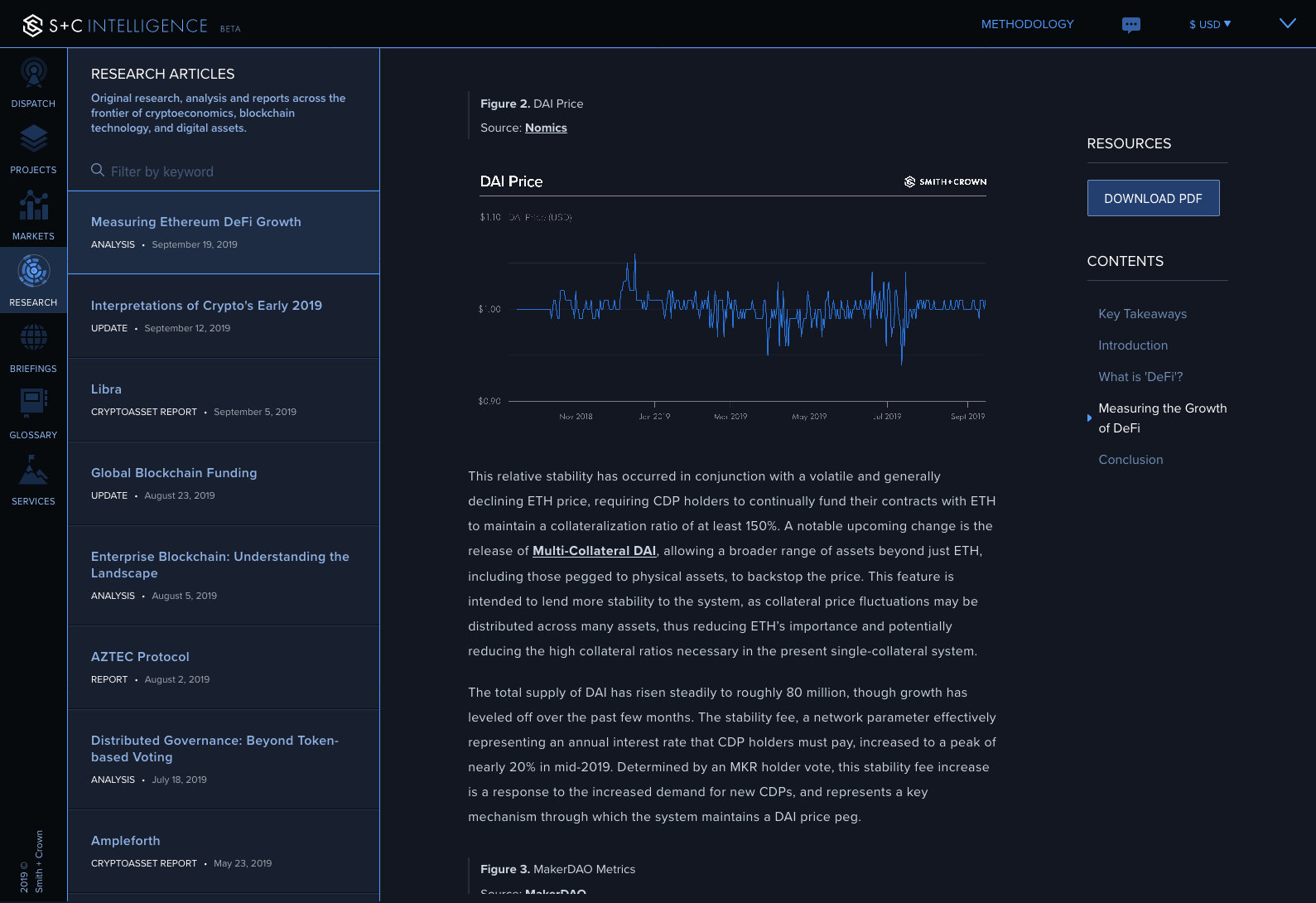Click the BETA label beside the logo
This screenshot has height=903, width=1316.
[x=230, y=29]
